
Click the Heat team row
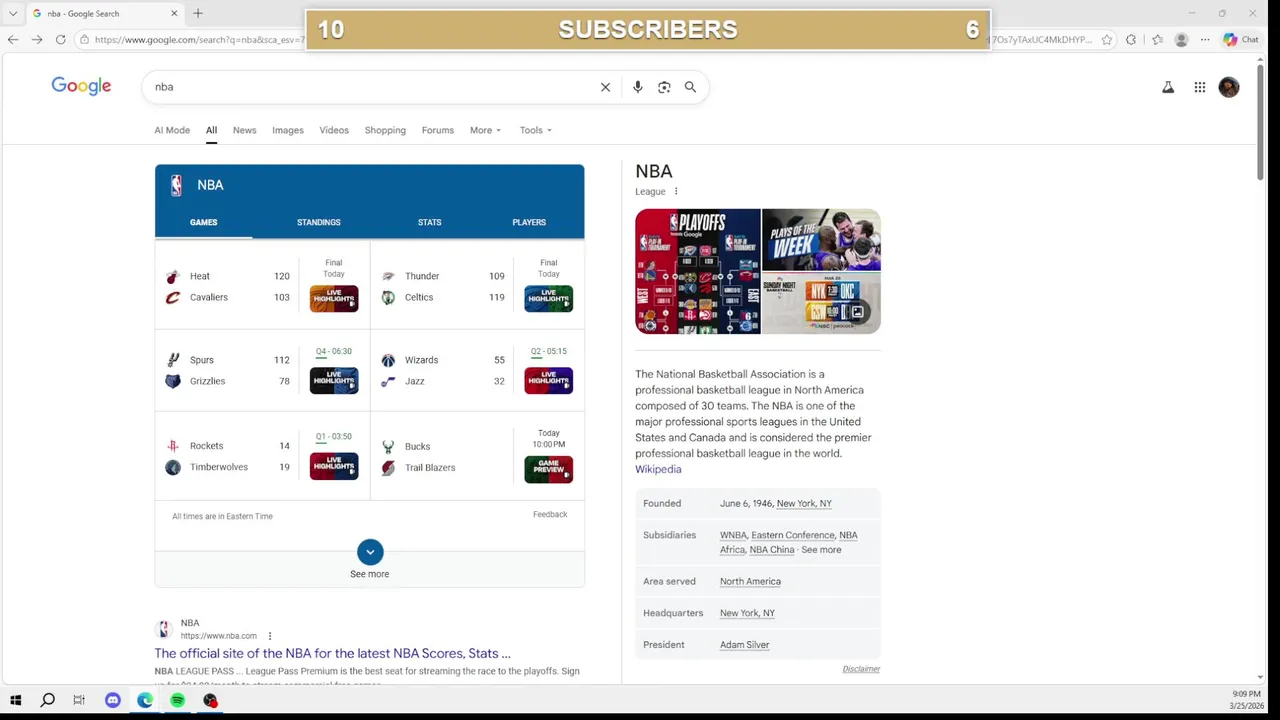pos(228,276)
